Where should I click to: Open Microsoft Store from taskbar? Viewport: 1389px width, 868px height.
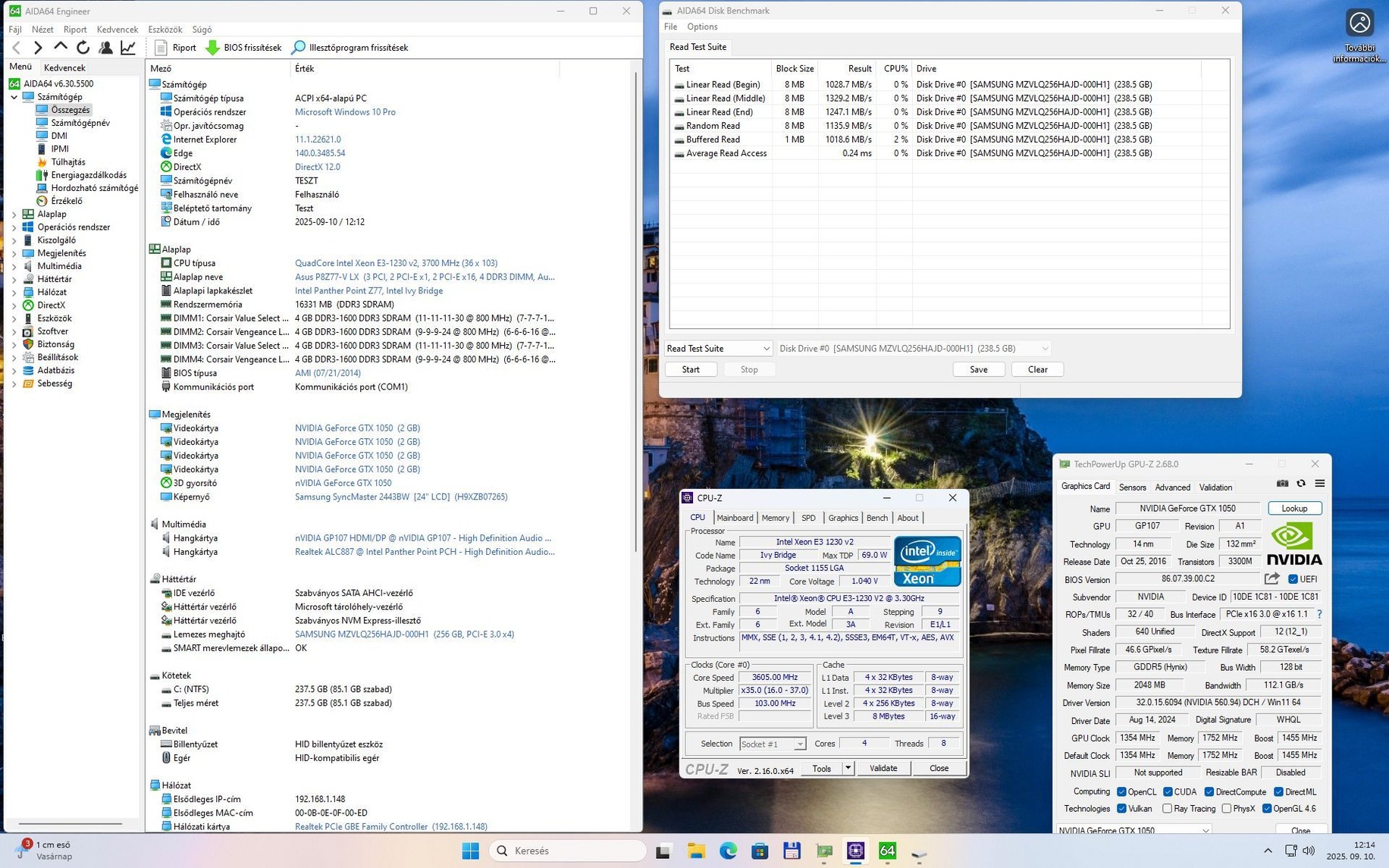click(x=760, y=851)
